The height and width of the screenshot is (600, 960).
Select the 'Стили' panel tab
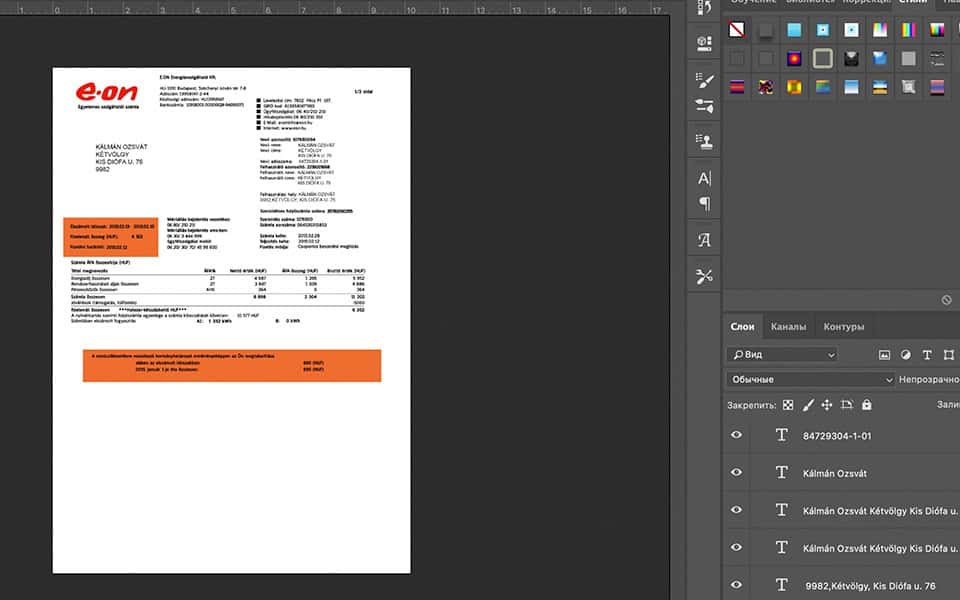pos(912,2)
